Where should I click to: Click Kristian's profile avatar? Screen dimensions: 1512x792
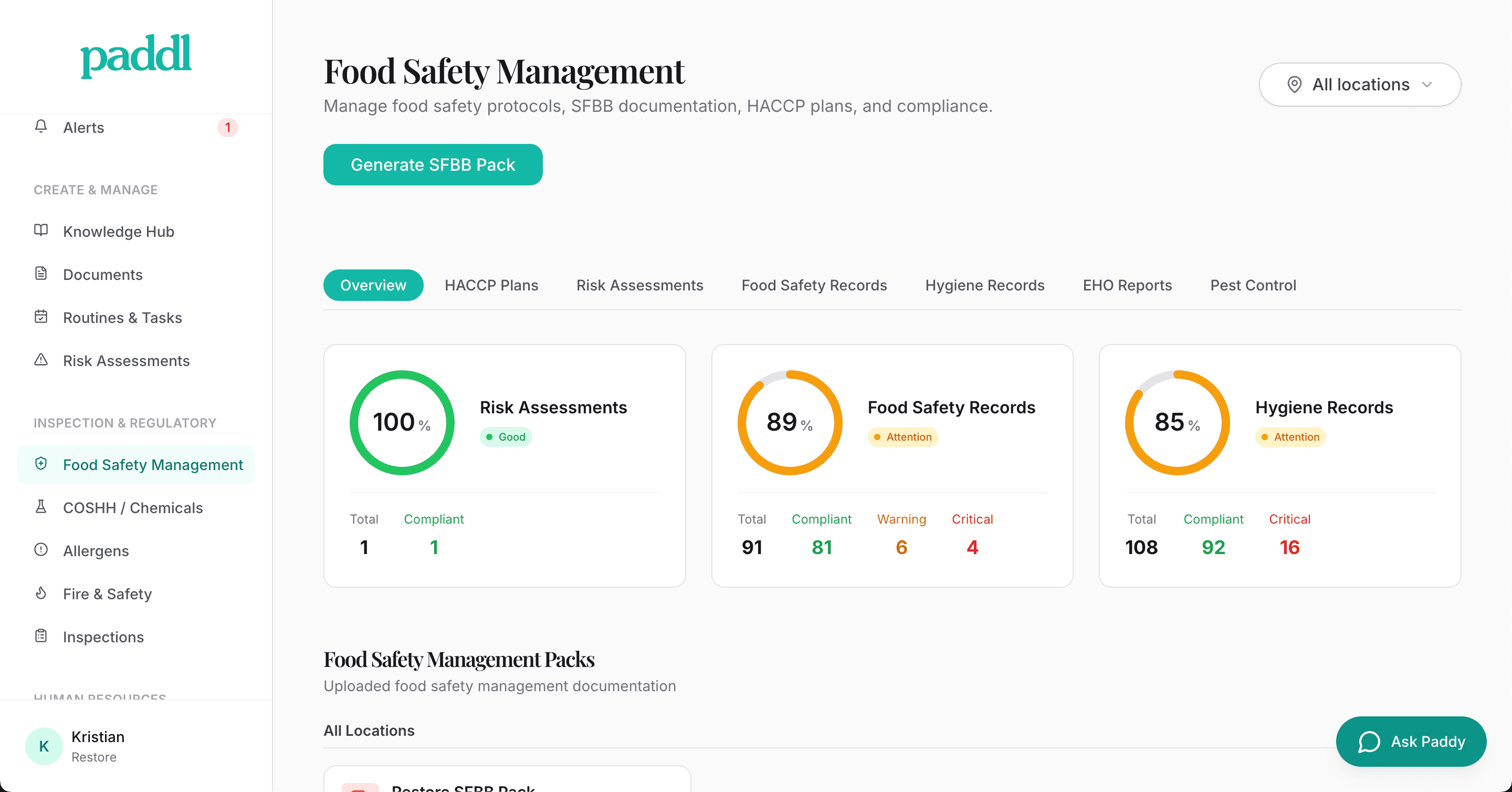point(44,746)
